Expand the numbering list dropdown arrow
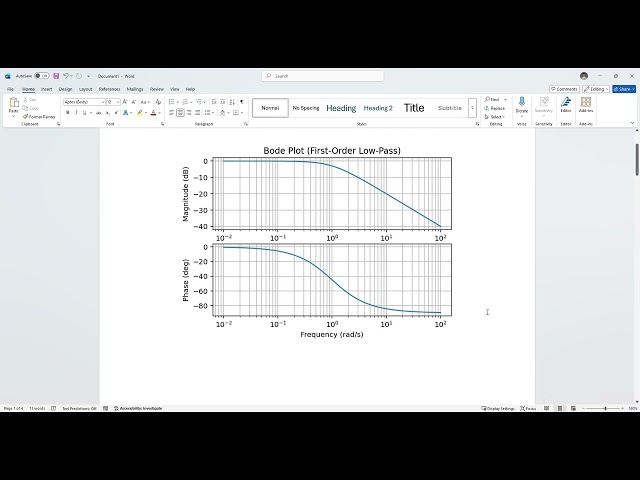The height and width of the screenshot is (480, 640). point(191,102)
